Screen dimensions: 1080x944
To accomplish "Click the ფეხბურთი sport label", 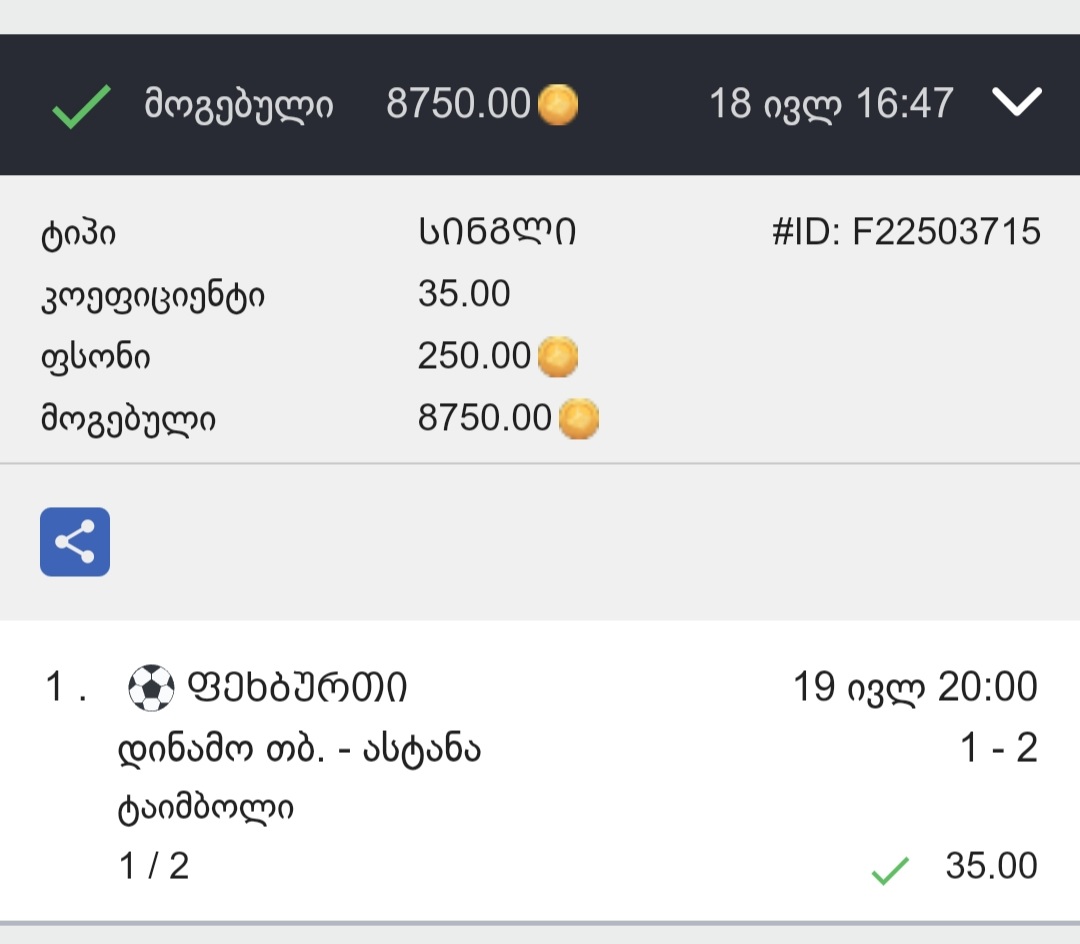I will click(x=297, y=688).
